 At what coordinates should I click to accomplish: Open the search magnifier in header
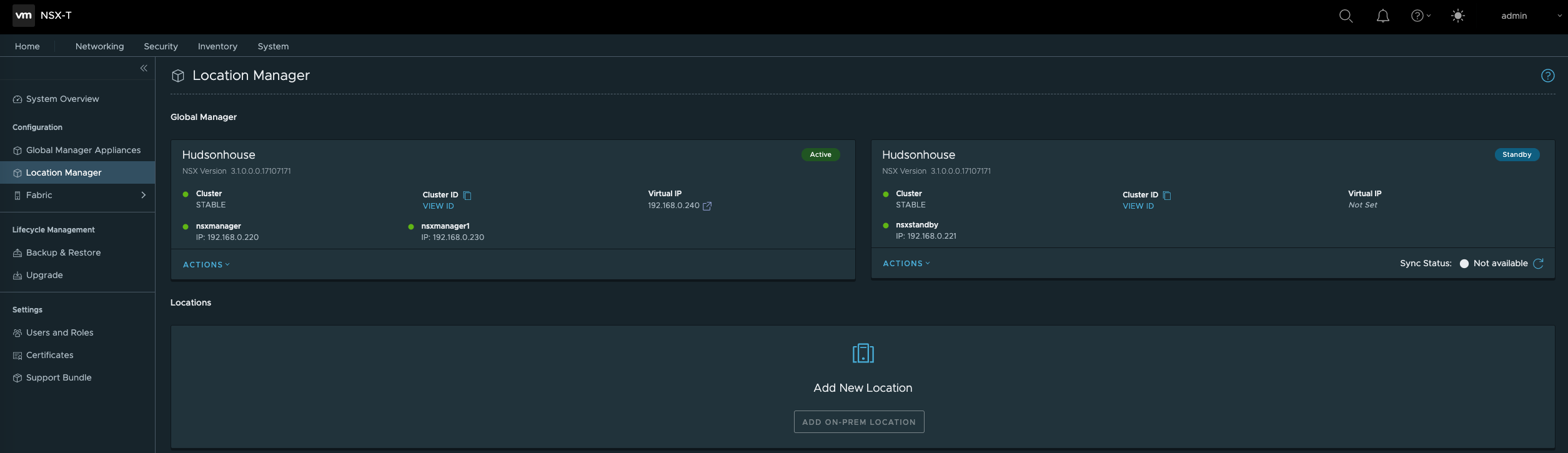1346,16
